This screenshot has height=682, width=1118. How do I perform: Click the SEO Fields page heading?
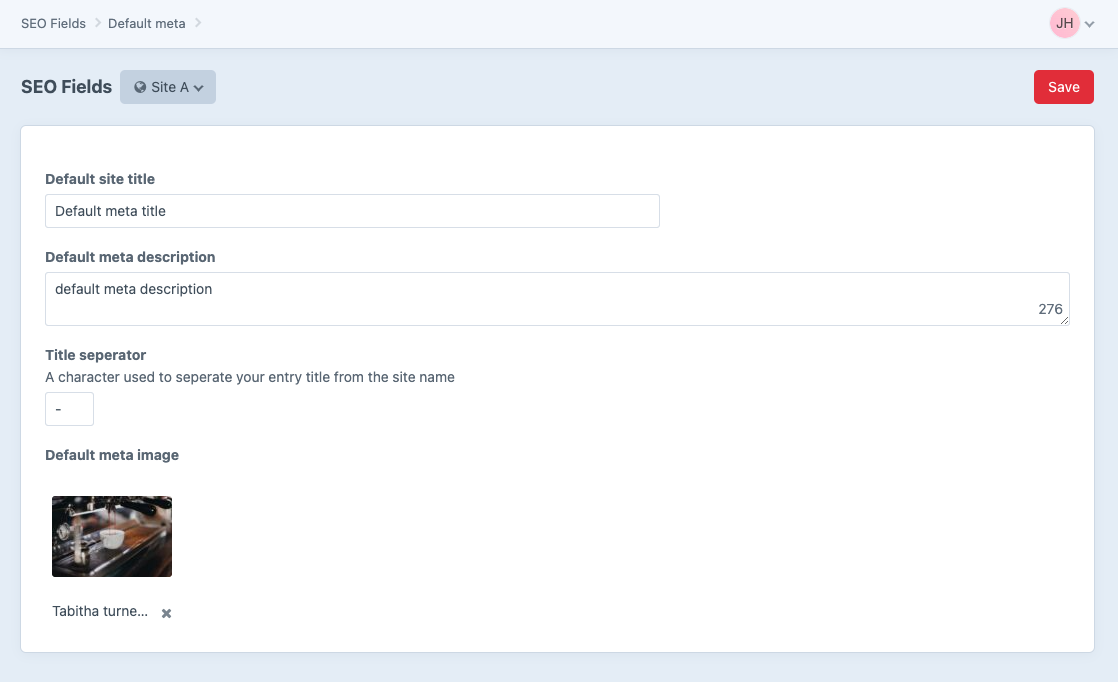click(66, 87)
